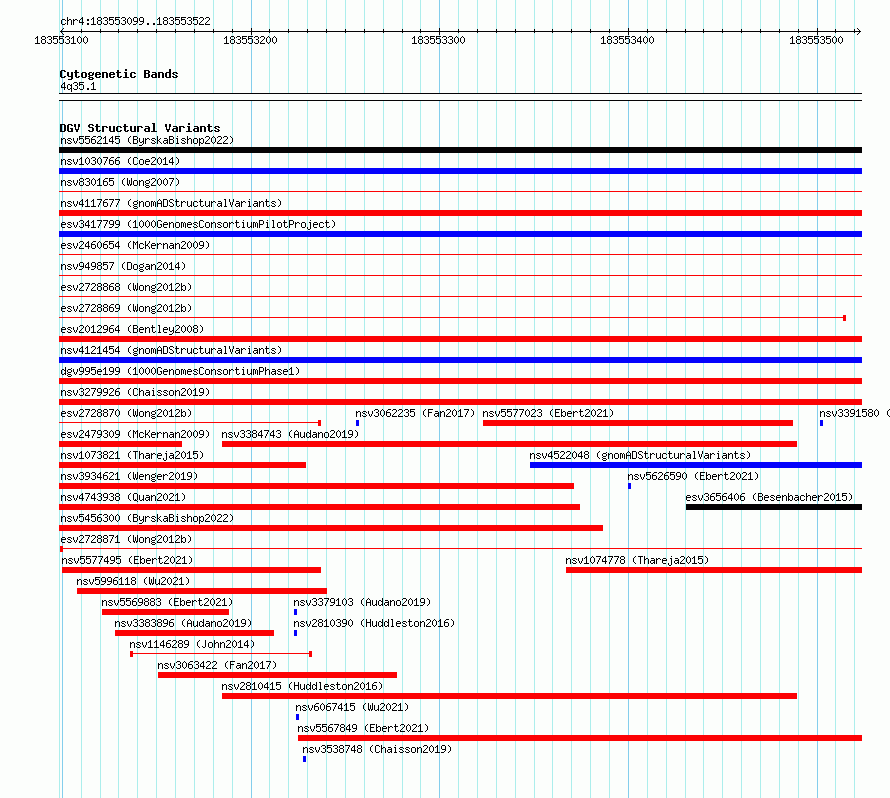Viewport: 890px width, 798px height.
Task: Select esv3656406 (Besenbacher2015) label
Action: point(769,497)
